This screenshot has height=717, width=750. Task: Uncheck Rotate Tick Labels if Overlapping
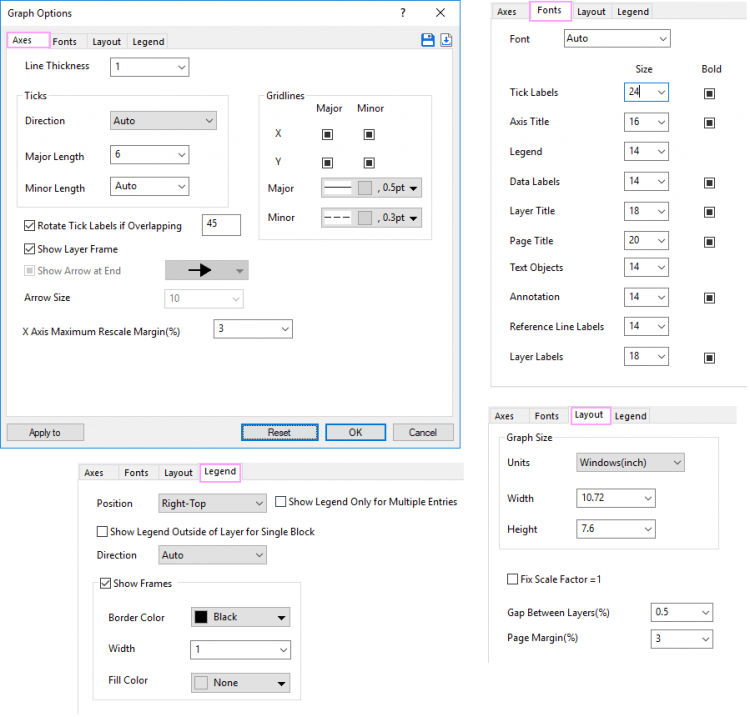point(30,225)
